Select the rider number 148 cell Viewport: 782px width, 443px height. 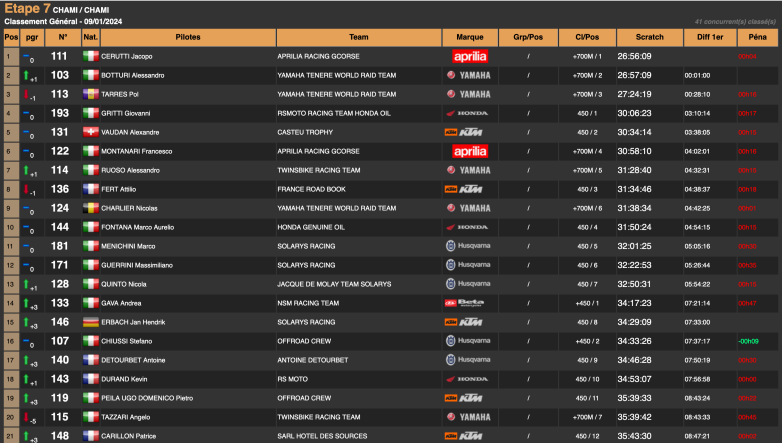coord(60,436)
